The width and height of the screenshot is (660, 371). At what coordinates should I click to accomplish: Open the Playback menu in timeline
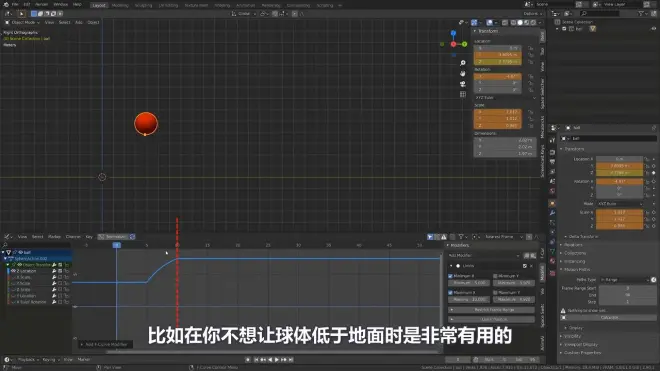(x=26, y=360)
